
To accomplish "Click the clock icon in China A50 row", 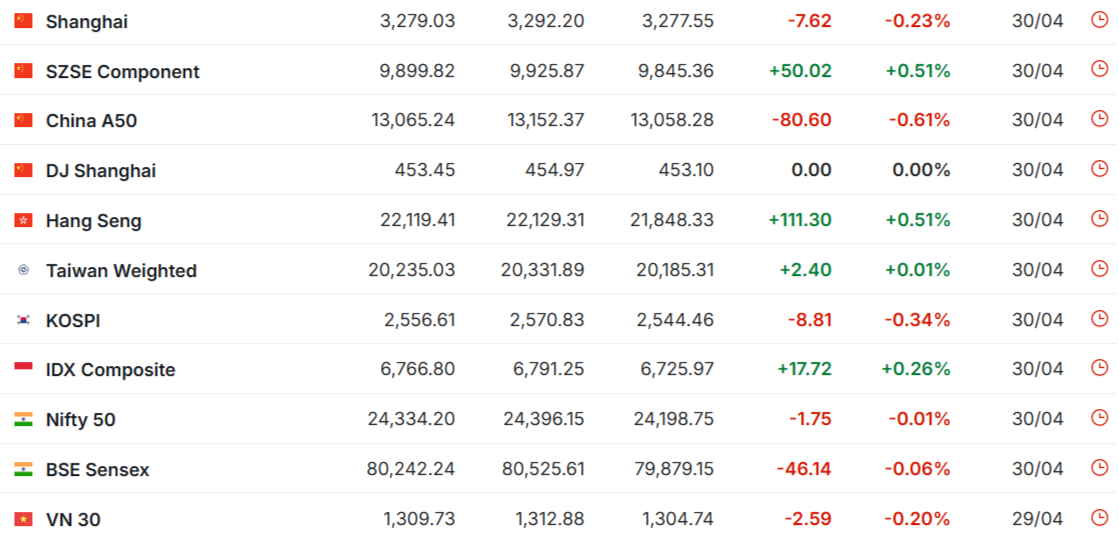I will coord(1100,119).
